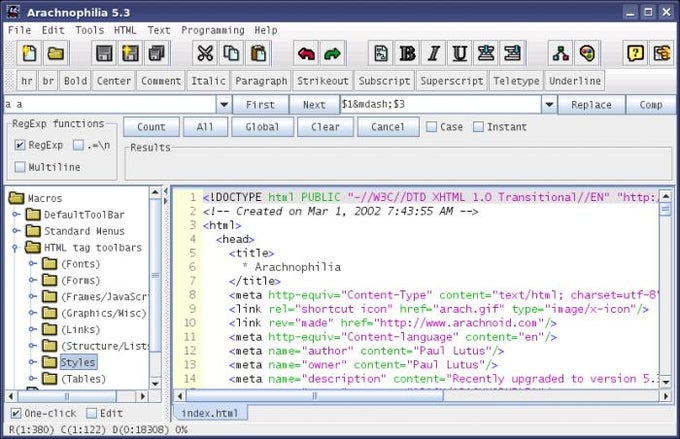Viewport: 680px width, 439px height.
Task: Redo with the green arrow icon
Action: [333, 53]
